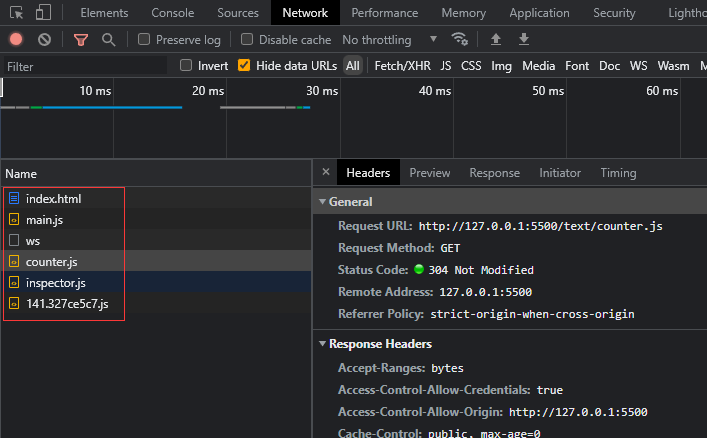This screenshot has height=438, width=707.
Task: Open the Timing detail tab
Action: pos(618,172)
